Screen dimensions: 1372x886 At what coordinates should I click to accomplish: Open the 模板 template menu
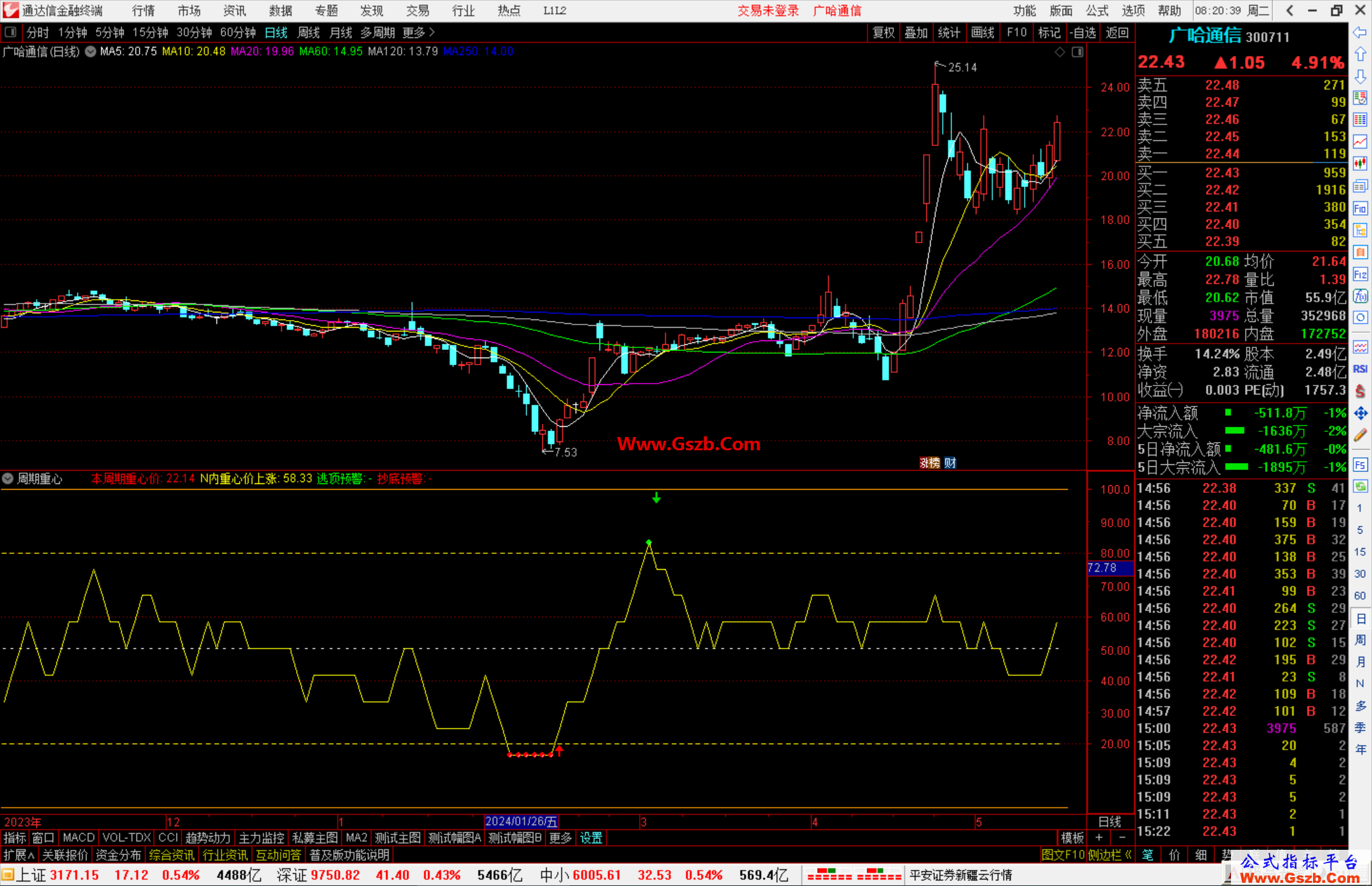tap(1072, 838)
